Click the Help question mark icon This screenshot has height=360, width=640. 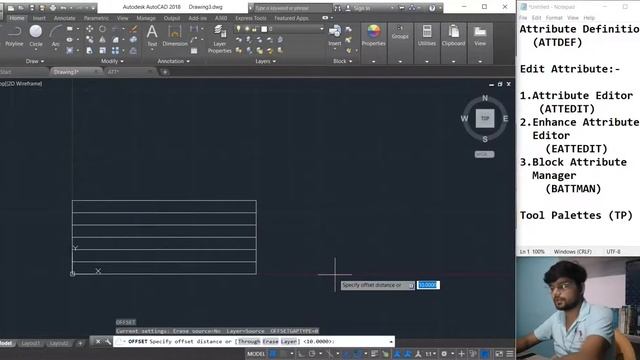point(432,8)
